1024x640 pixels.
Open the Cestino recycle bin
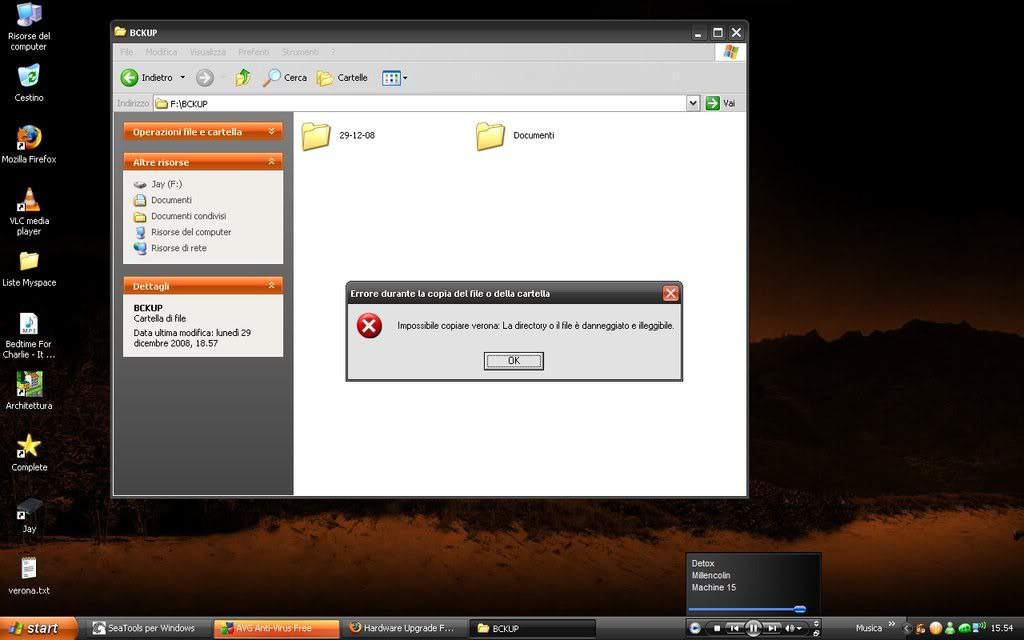[x=29, y=76]
